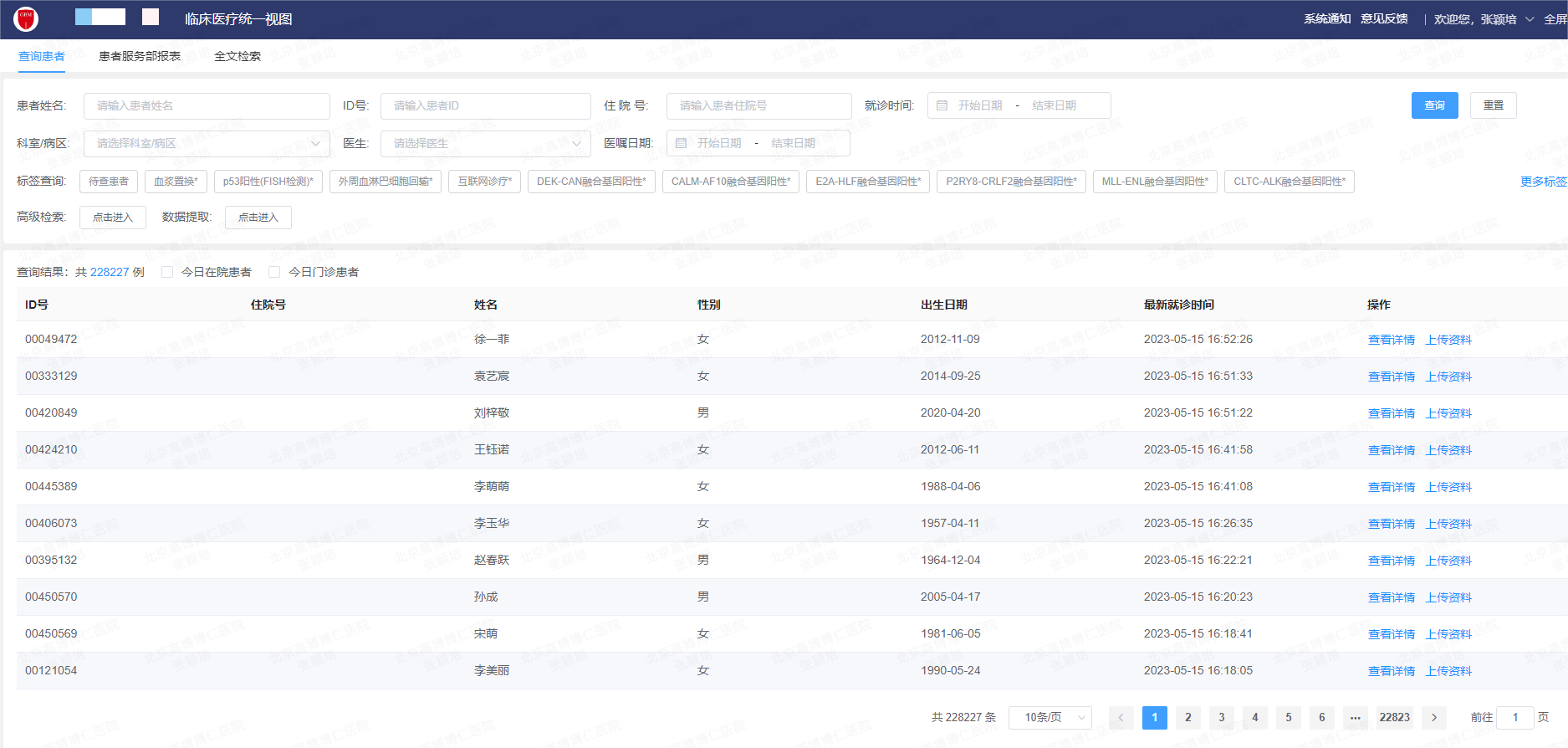Select the CALM-AF10融合基因阳性 tag
The image size is (1568, 748).
731,182
